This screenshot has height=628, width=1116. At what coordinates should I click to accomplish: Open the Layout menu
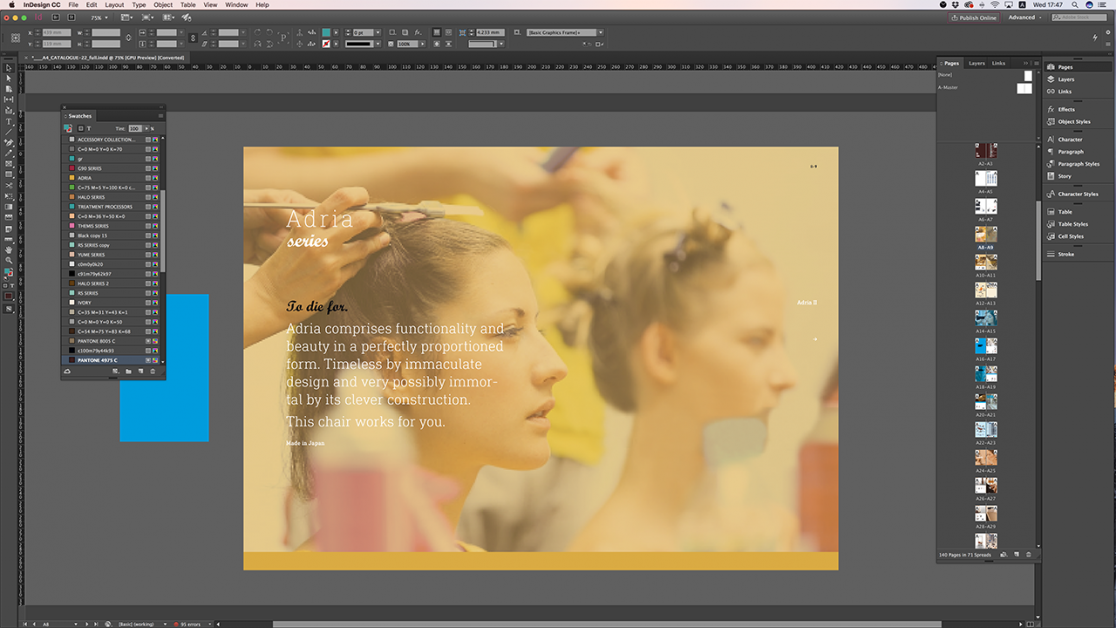coord(114,5)
